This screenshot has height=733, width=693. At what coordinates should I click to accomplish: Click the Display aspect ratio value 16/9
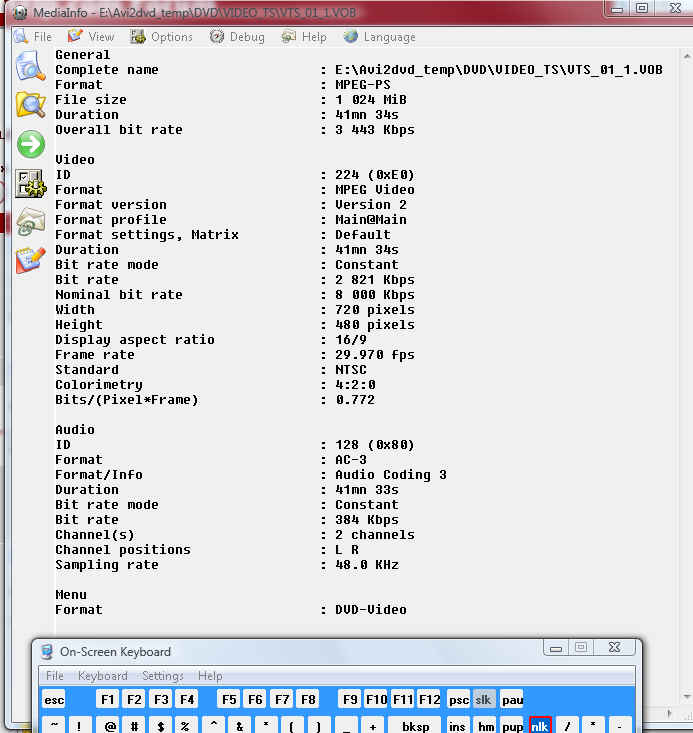(351, 339)
